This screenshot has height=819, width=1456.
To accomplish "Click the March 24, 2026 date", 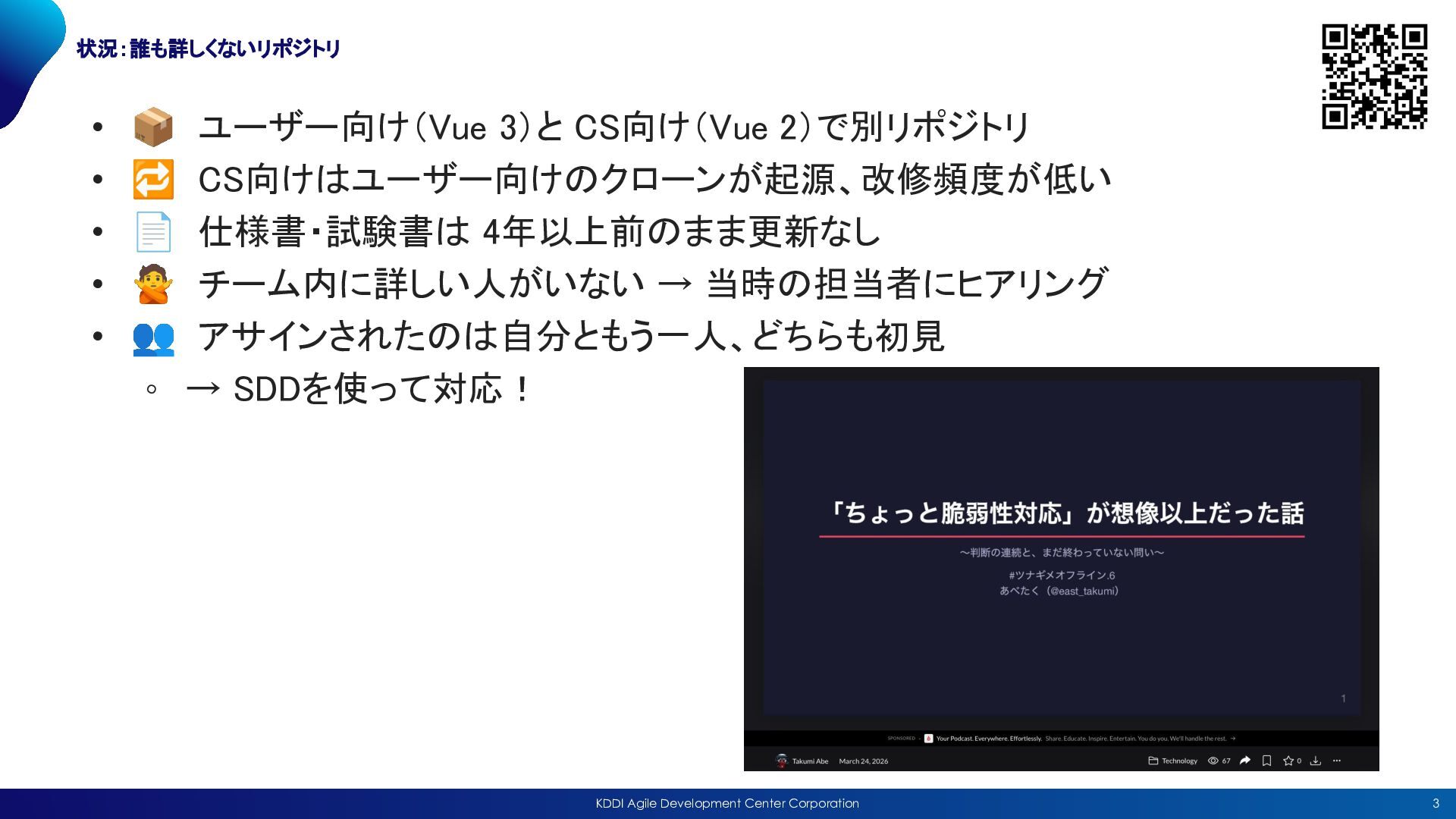I will [863, 761].
